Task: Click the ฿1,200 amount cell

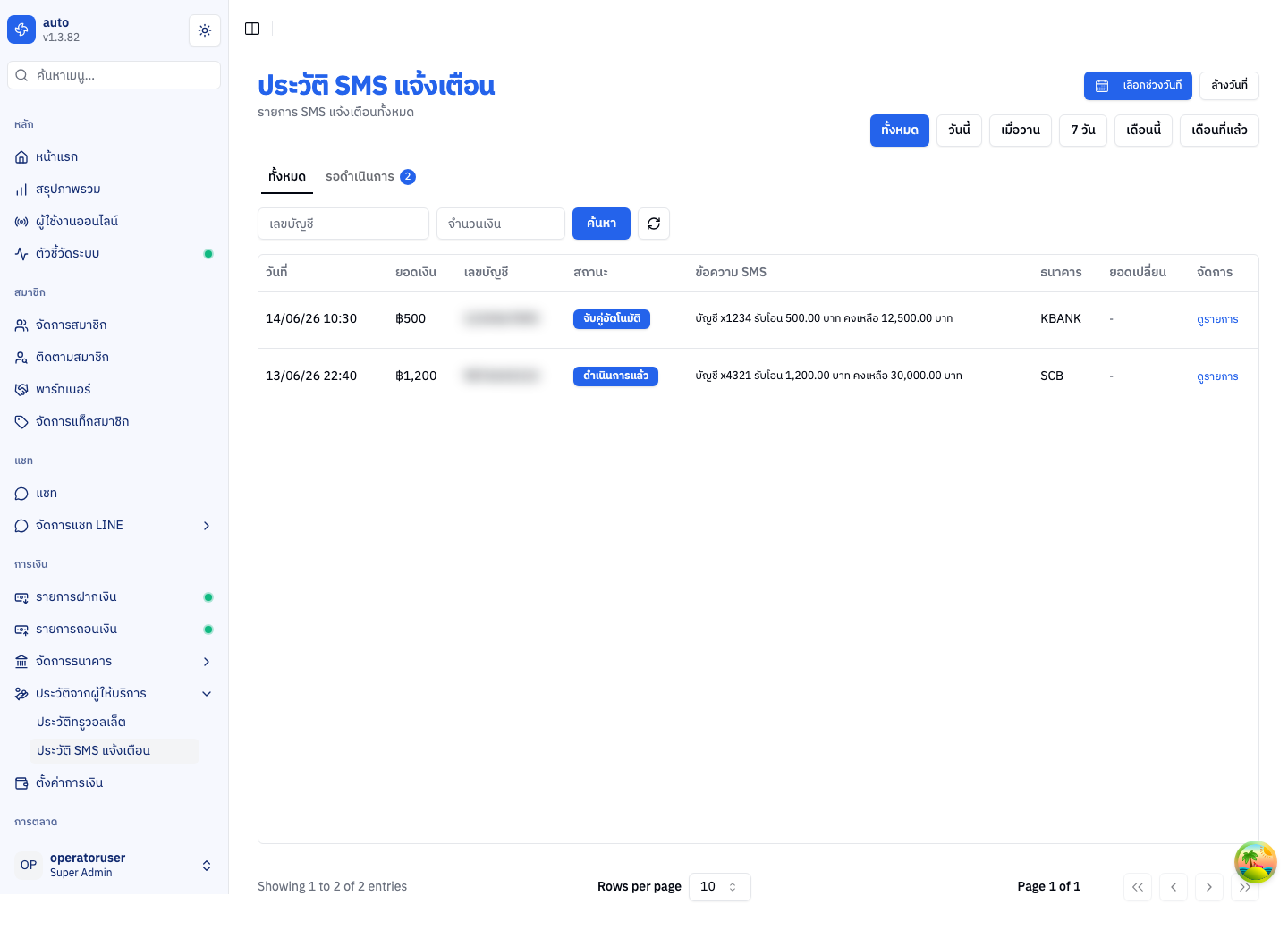Action: coord(416,376)
